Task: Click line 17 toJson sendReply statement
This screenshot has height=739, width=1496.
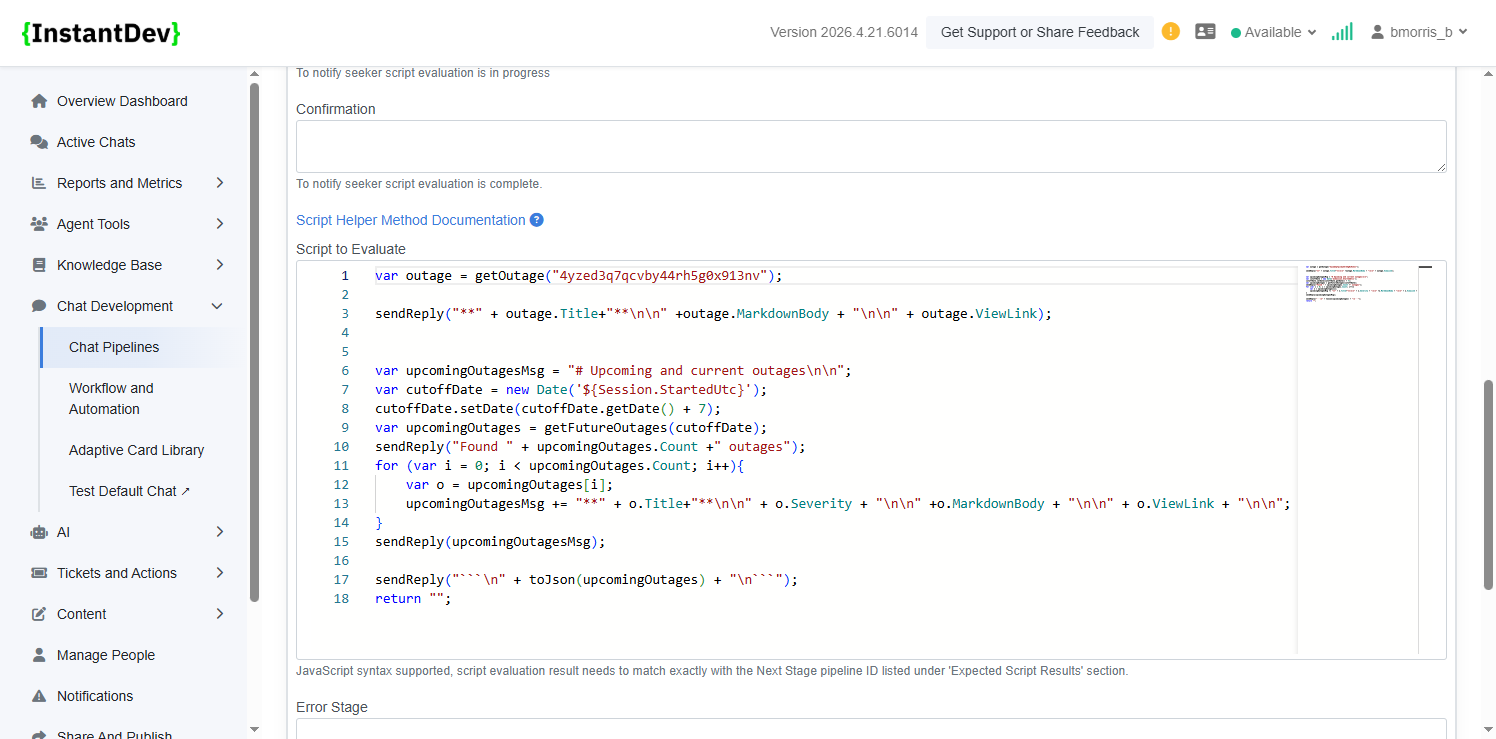Action: [x=586, y=580]
